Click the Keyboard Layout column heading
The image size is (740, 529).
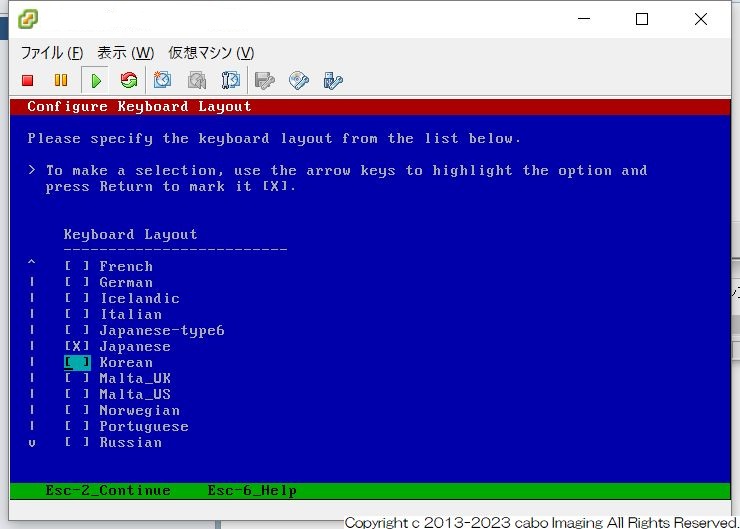[x=131, y=235]
